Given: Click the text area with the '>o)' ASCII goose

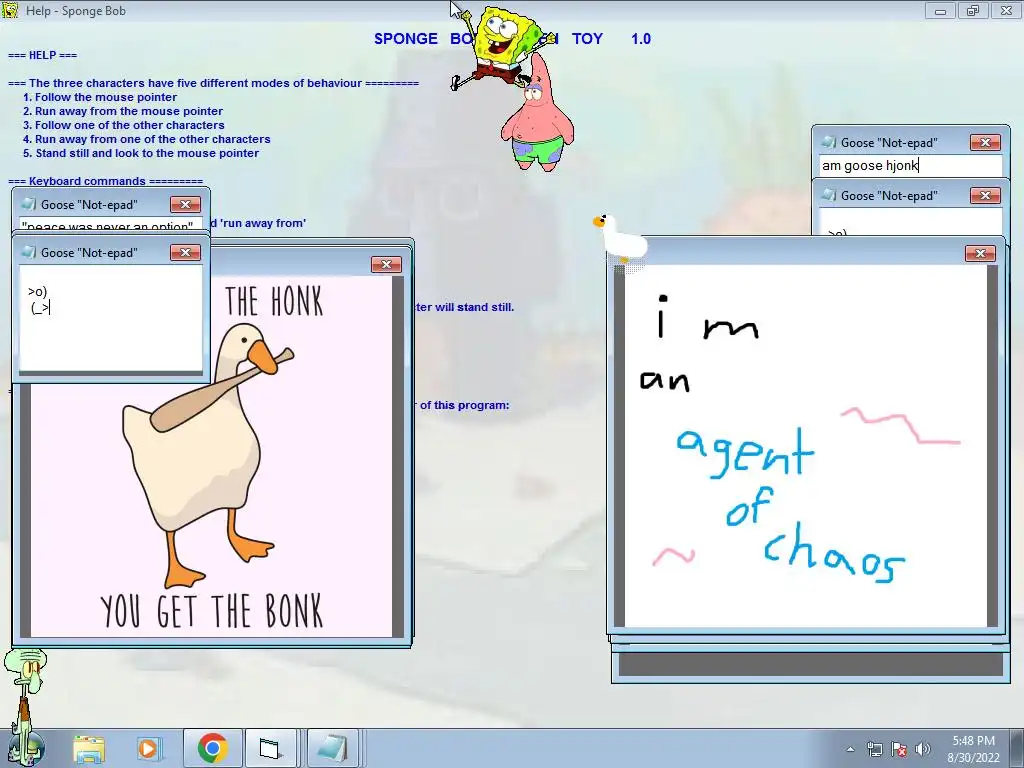Looking at the screenshot, I should 111,318.
